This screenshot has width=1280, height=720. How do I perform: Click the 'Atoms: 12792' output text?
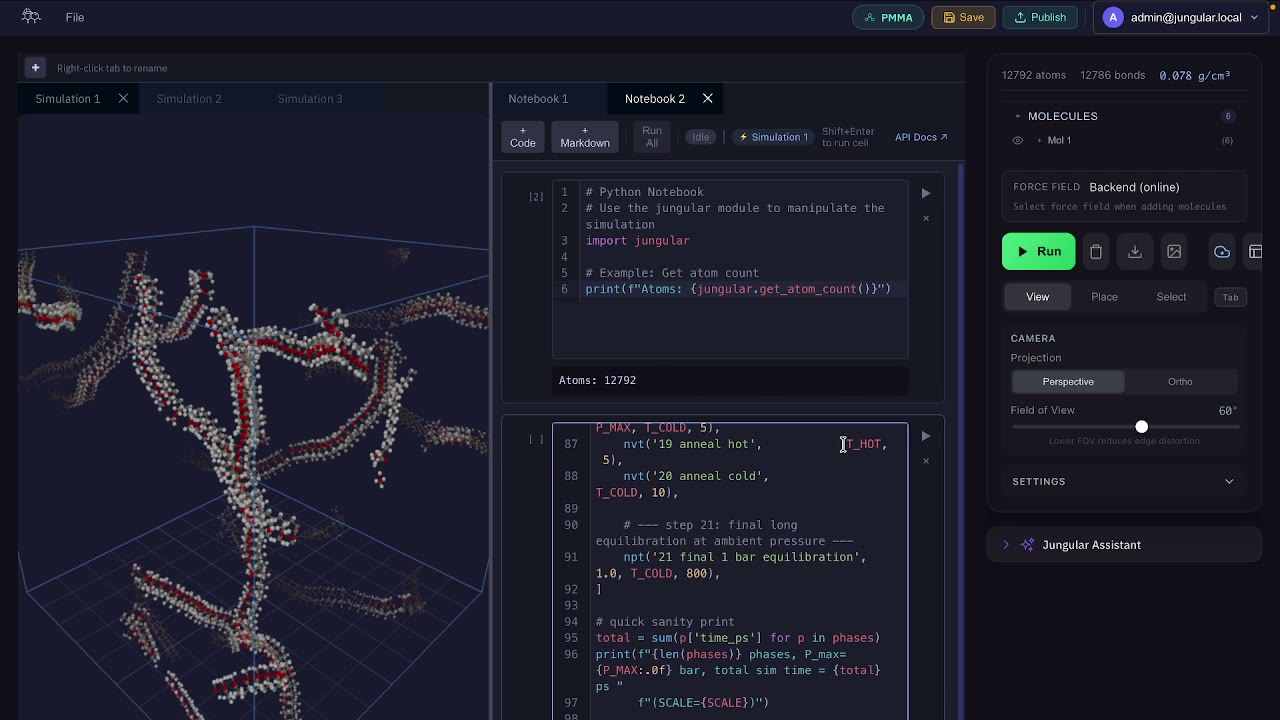pos(597,380)
